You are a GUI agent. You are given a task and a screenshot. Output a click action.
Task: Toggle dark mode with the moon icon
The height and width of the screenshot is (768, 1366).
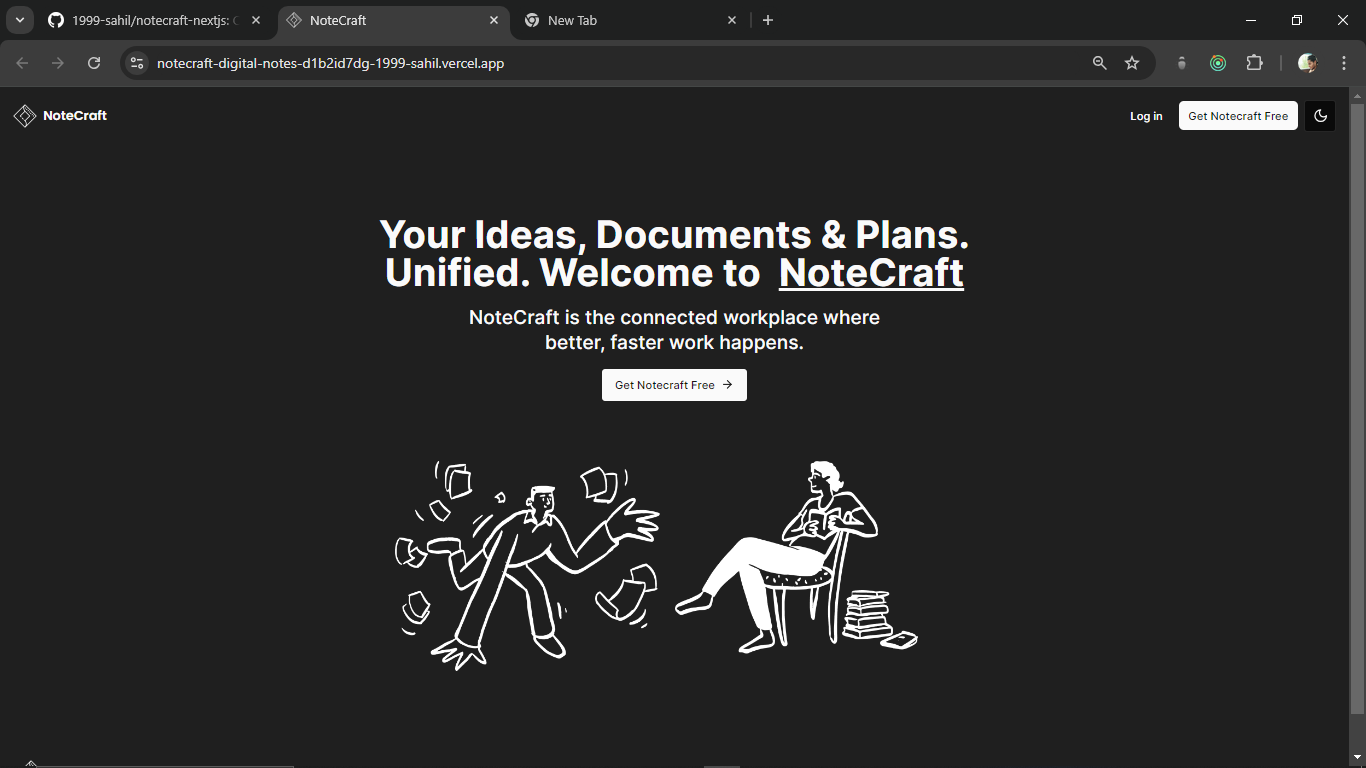coord(1320,116)
